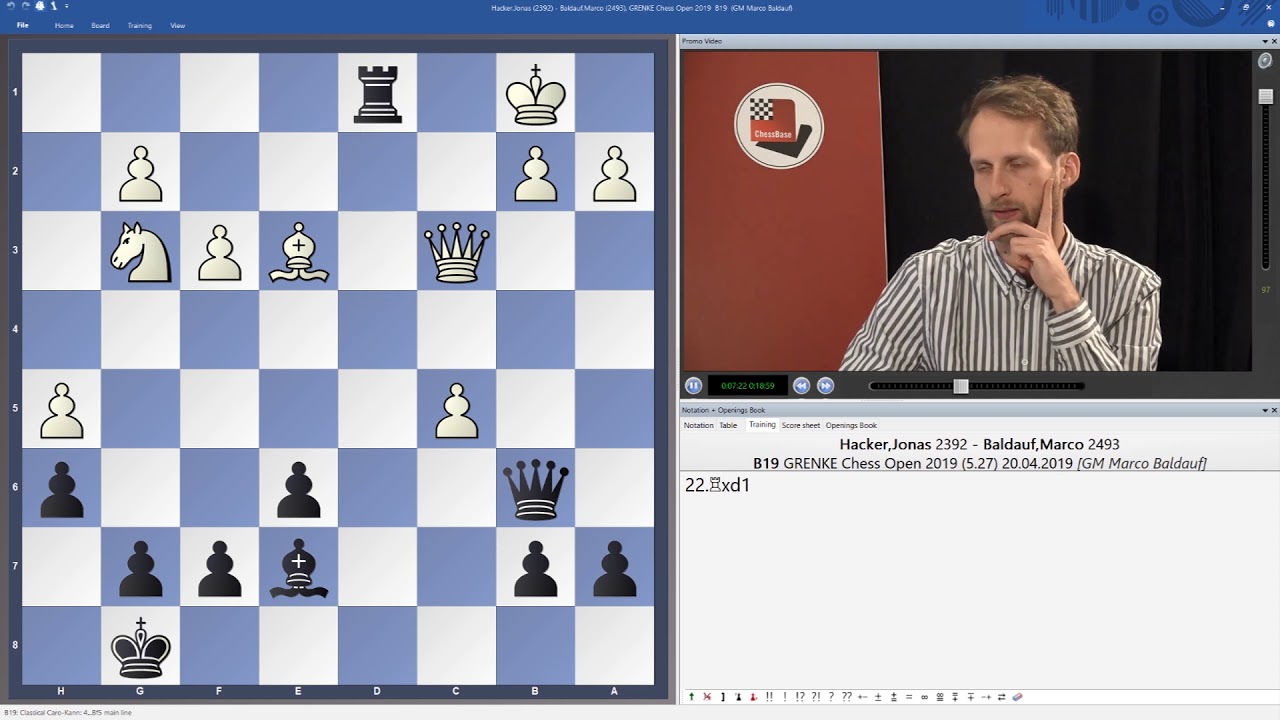Click the knight icon in quick access toolbar

click(x=40, y=6)
